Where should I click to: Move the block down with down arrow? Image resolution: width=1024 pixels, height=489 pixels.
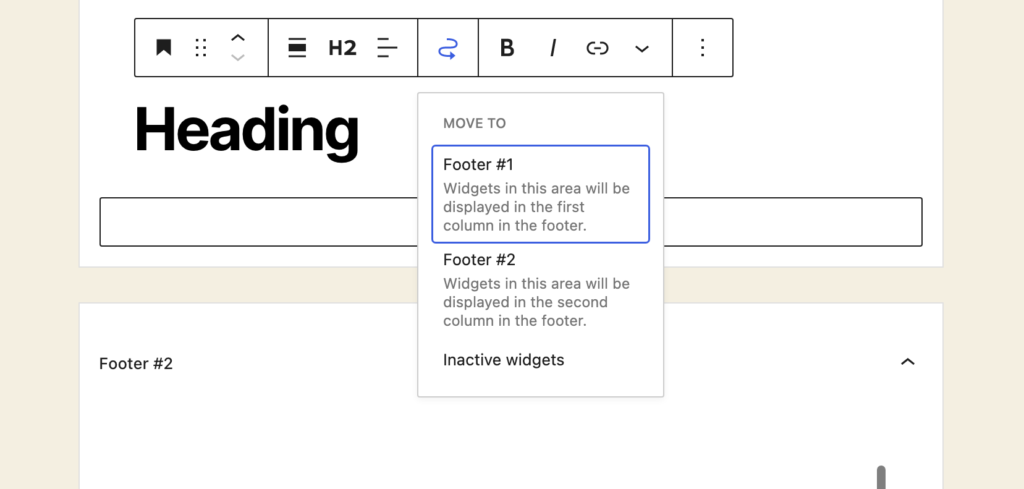[x=238, y=59]
